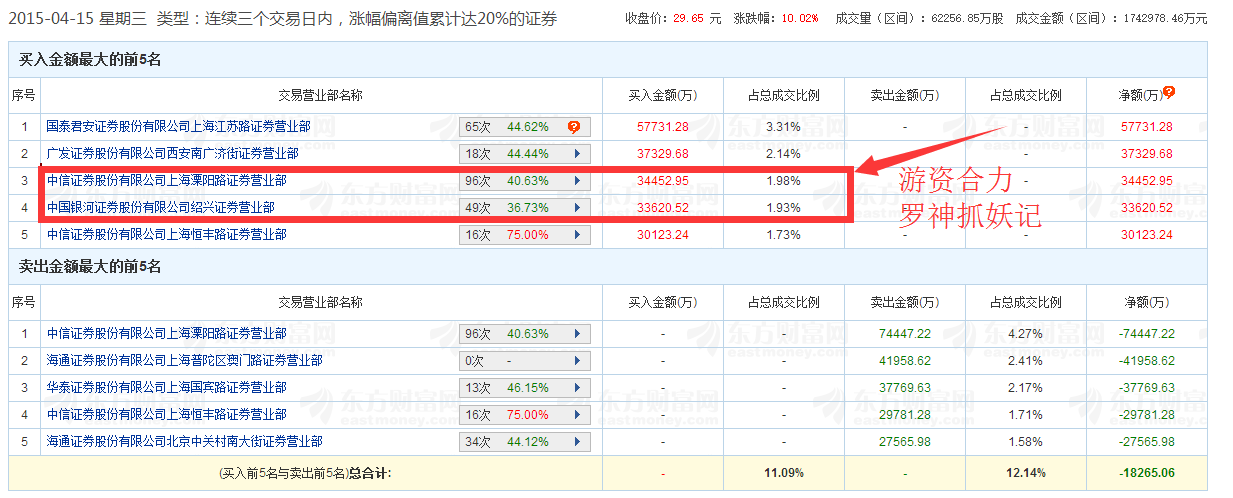This screenshot has width=1233, height=498.
Task: Select sell amount cell 41958.62
Action: (904, 361)
